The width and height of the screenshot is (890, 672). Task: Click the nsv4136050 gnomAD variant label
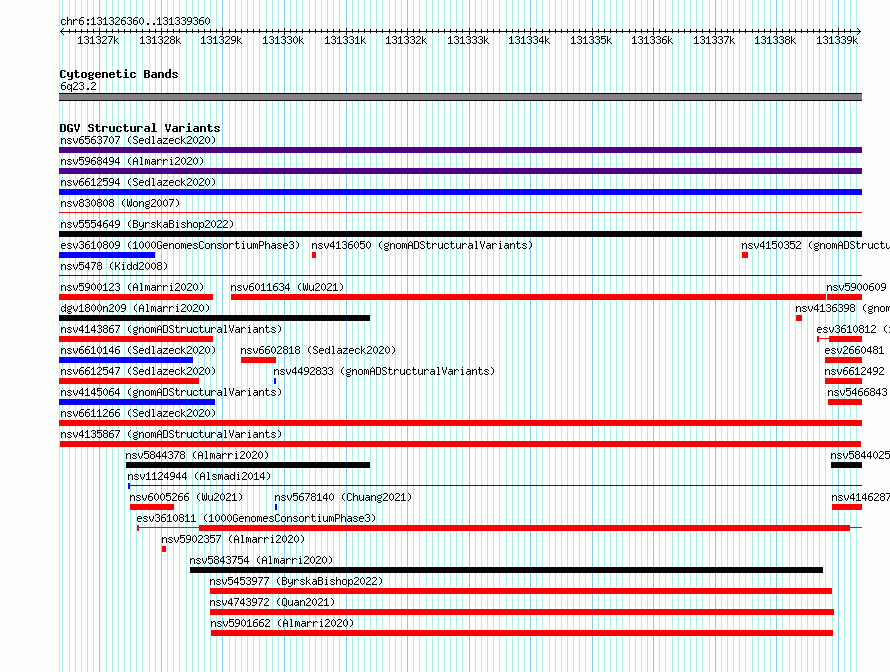point(422,245)
